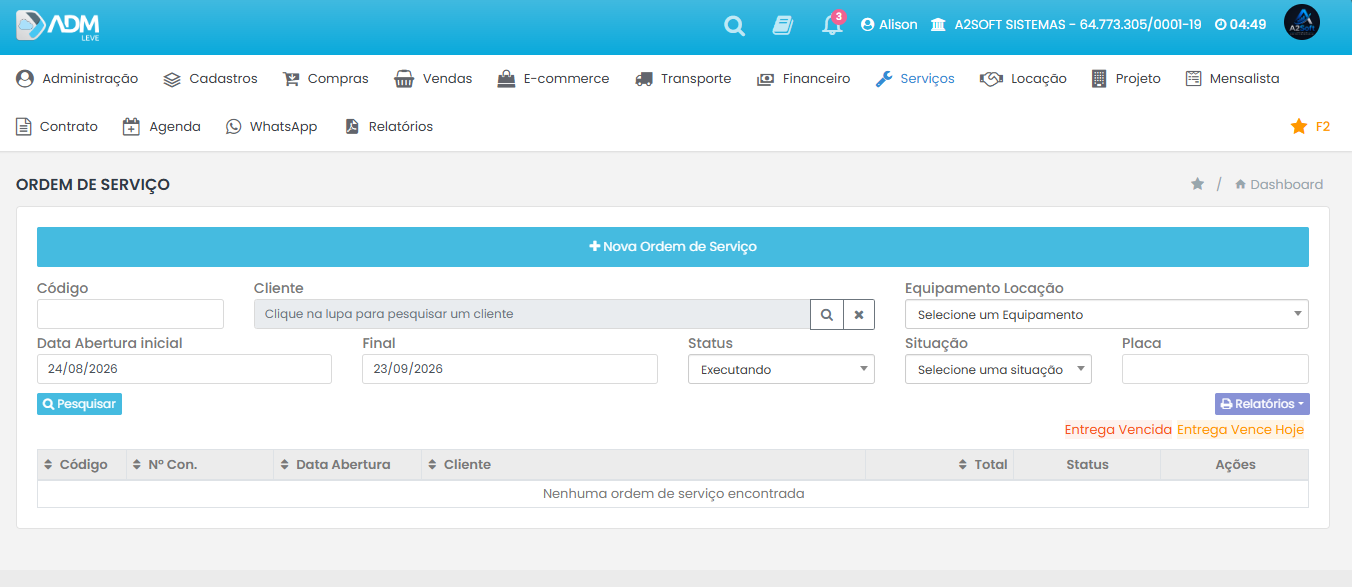Viewport: 1352px width, 587px height.
Task: Click the Pesquisar button
Action: 80,404
